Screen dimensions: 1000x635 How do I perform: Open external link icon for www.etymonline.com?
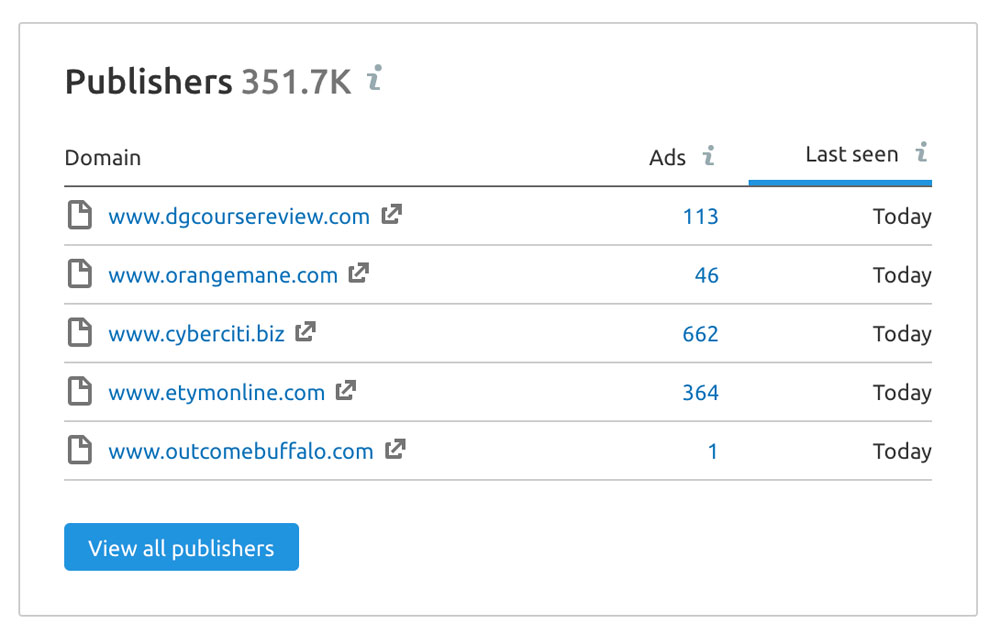coord(346,390)
